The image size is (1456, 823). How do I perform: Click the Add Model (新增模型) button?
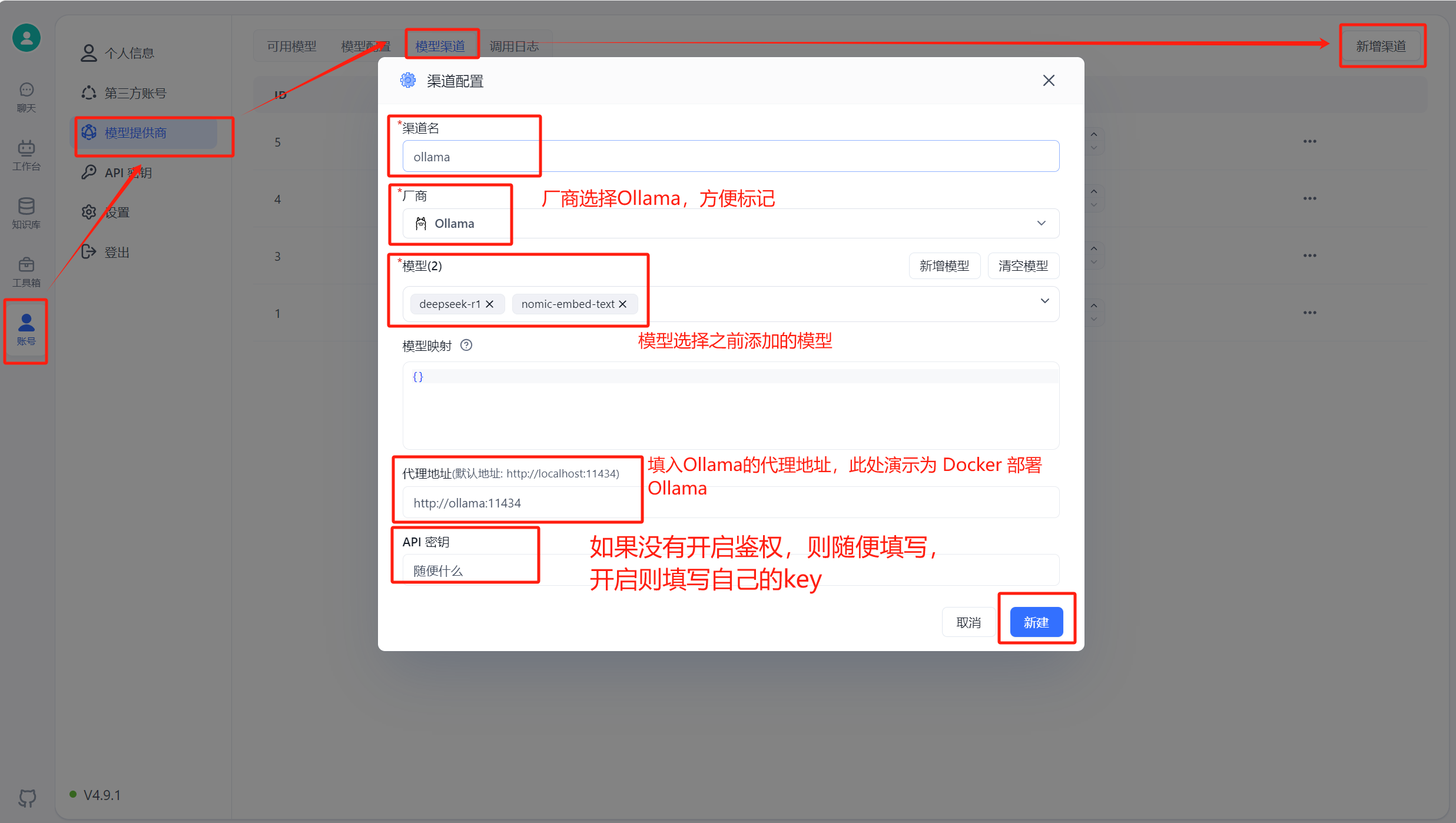point(944,266)
